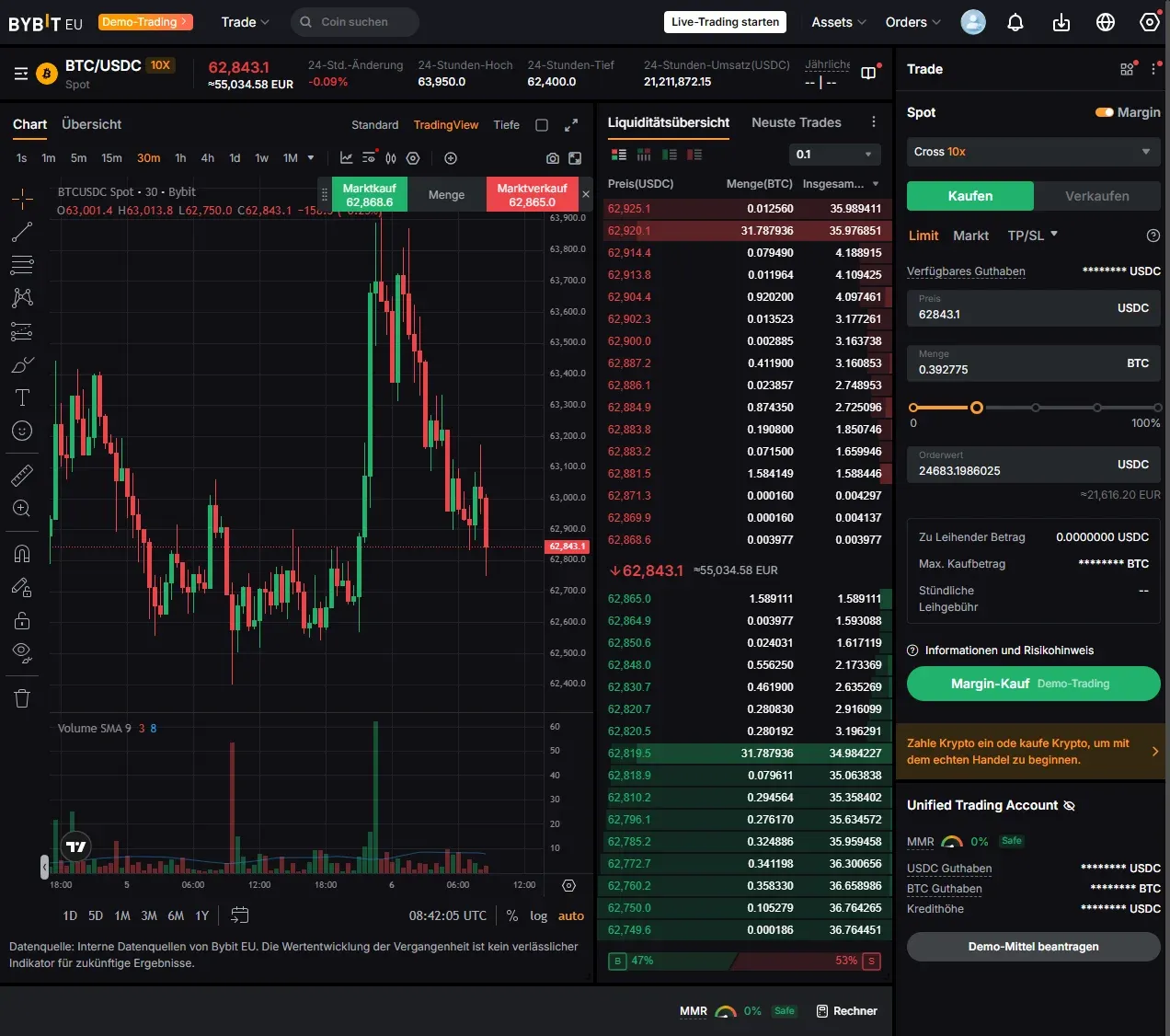Viewport: 1170px width, 1036px height.
Task: Expand the 0.1 price grouping dropdown
Action: [x=834, y=155]
